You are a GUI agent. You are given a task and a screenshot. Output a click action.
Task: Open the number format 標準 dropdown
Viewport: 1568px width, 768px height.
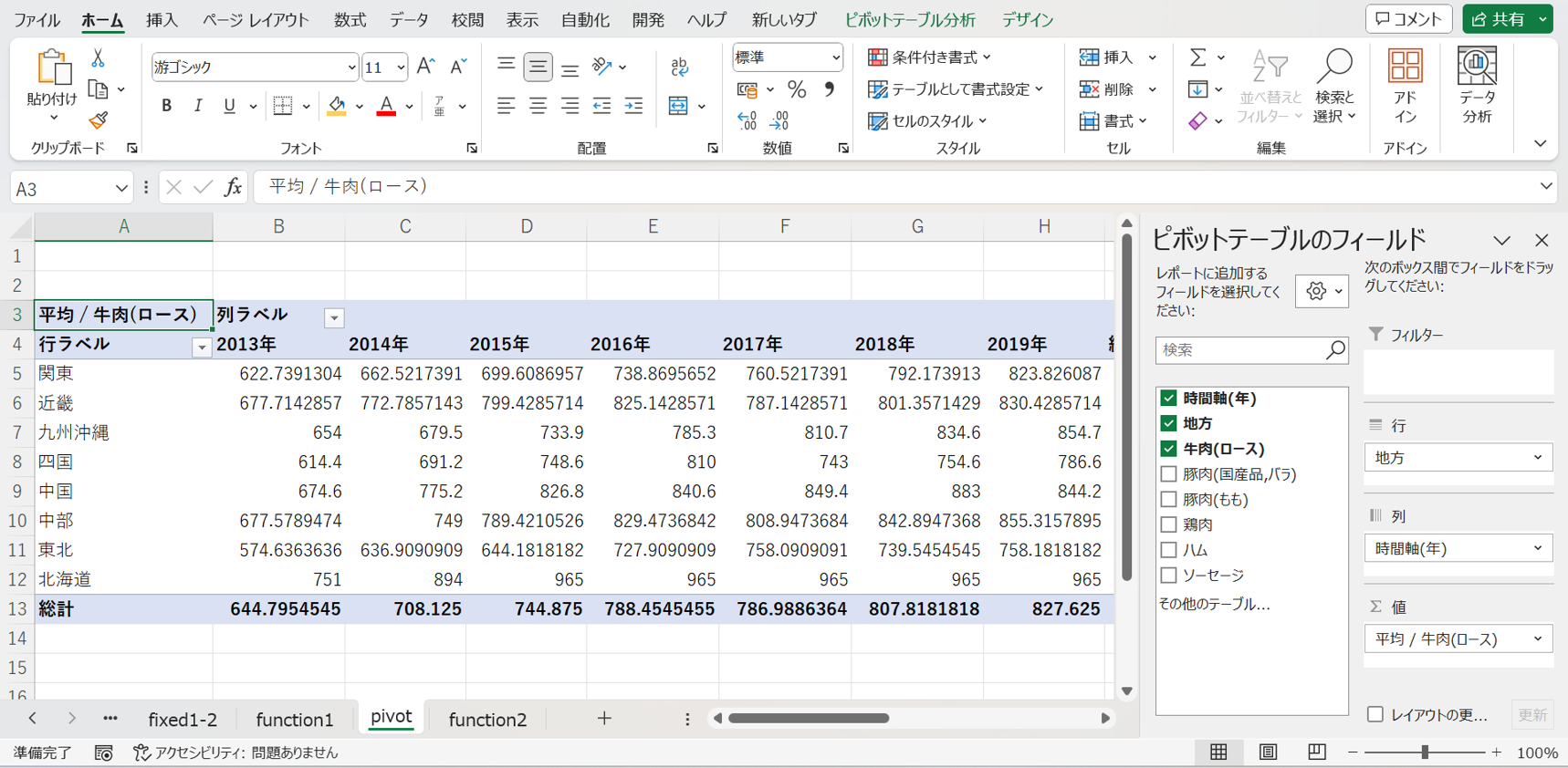tap(835, 57)
